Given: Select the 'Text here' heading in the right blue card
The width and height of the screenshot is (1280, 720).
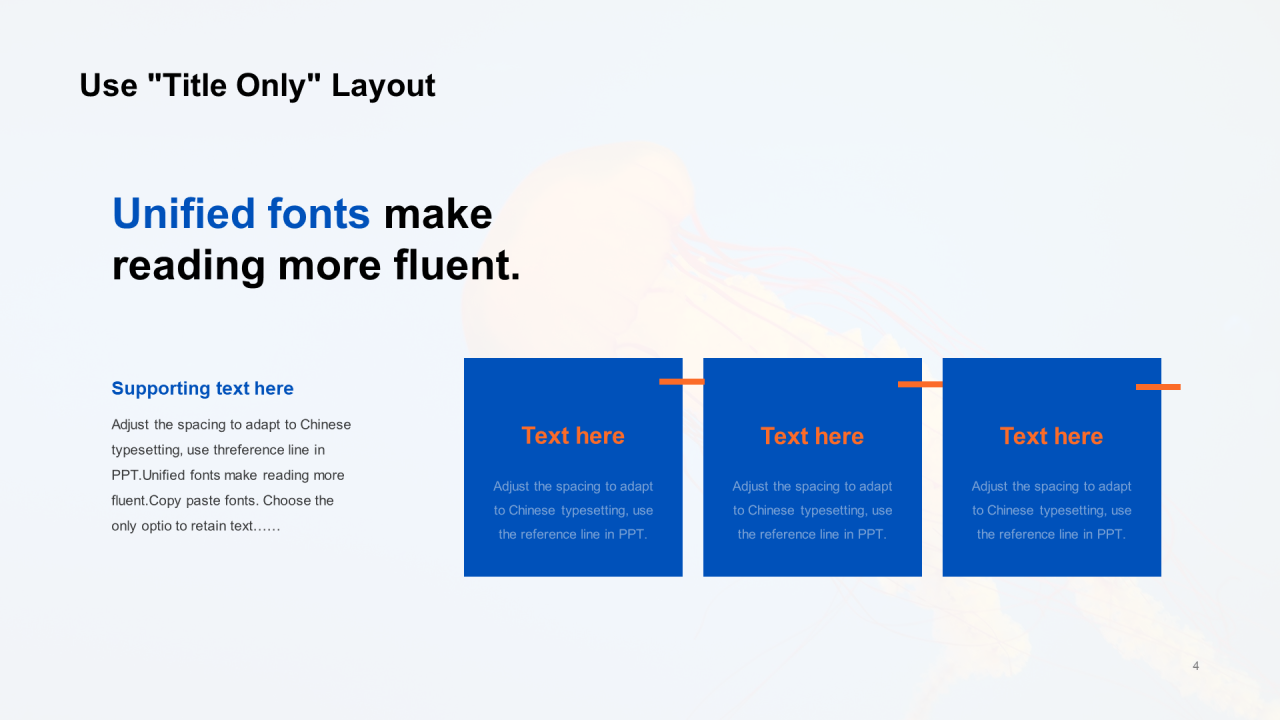Looking at the screenshot, I should click(x=1051, y=436).
